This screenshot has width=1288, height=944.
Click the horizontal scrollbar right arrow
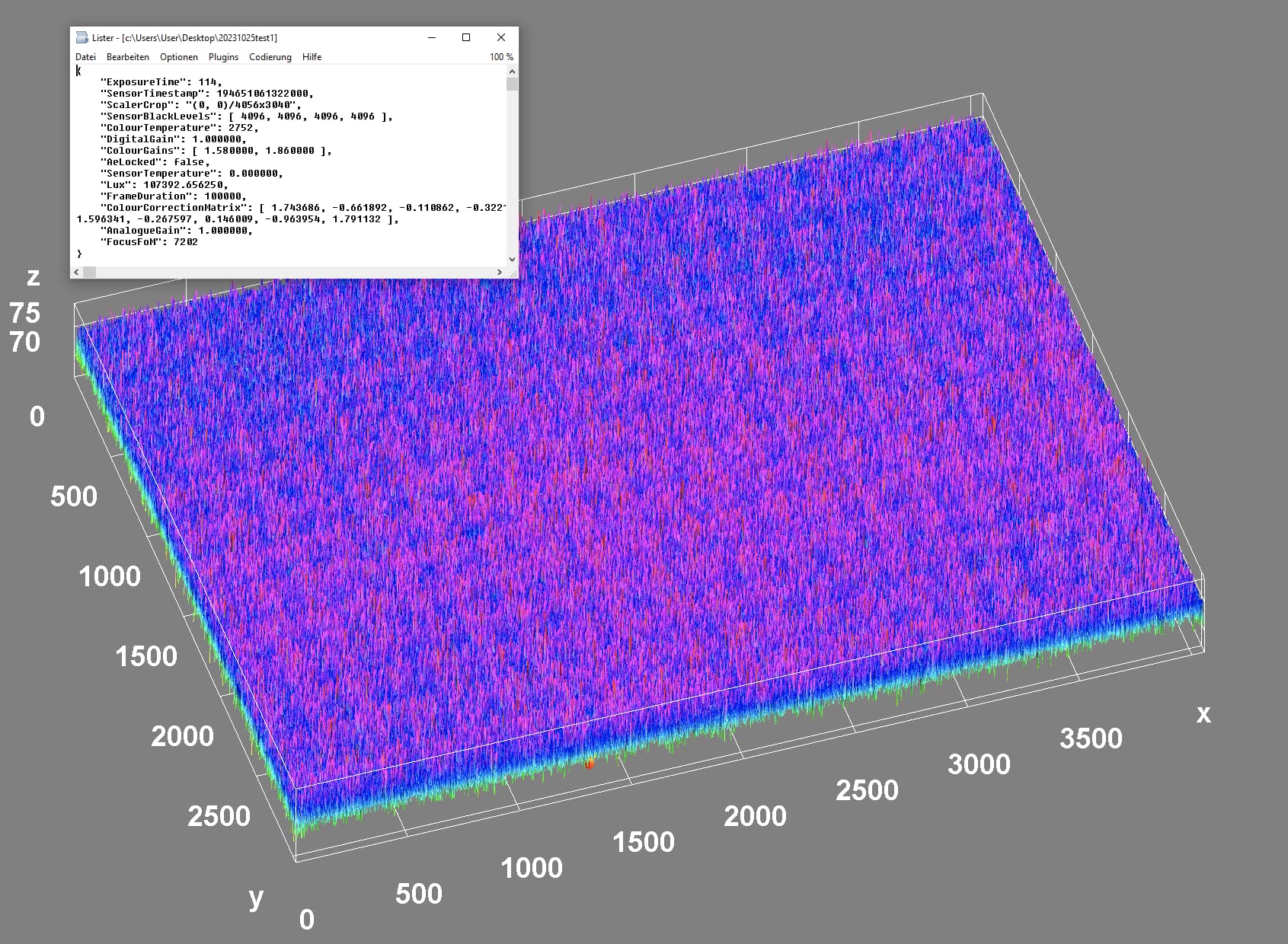(x=500, y=272)
